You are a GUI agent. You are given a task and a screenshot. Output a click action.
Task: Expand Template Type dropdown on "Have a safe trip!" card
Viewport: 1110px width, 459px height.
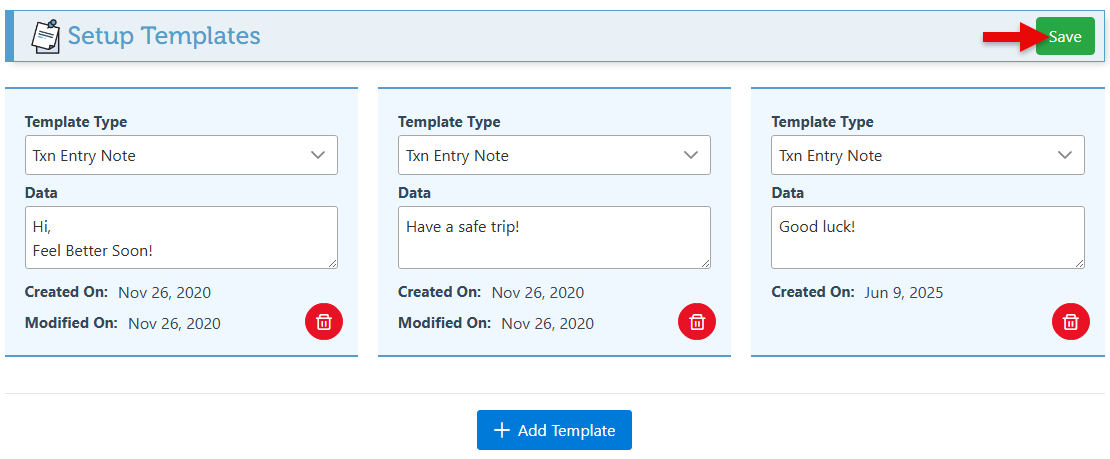point(554,155)
